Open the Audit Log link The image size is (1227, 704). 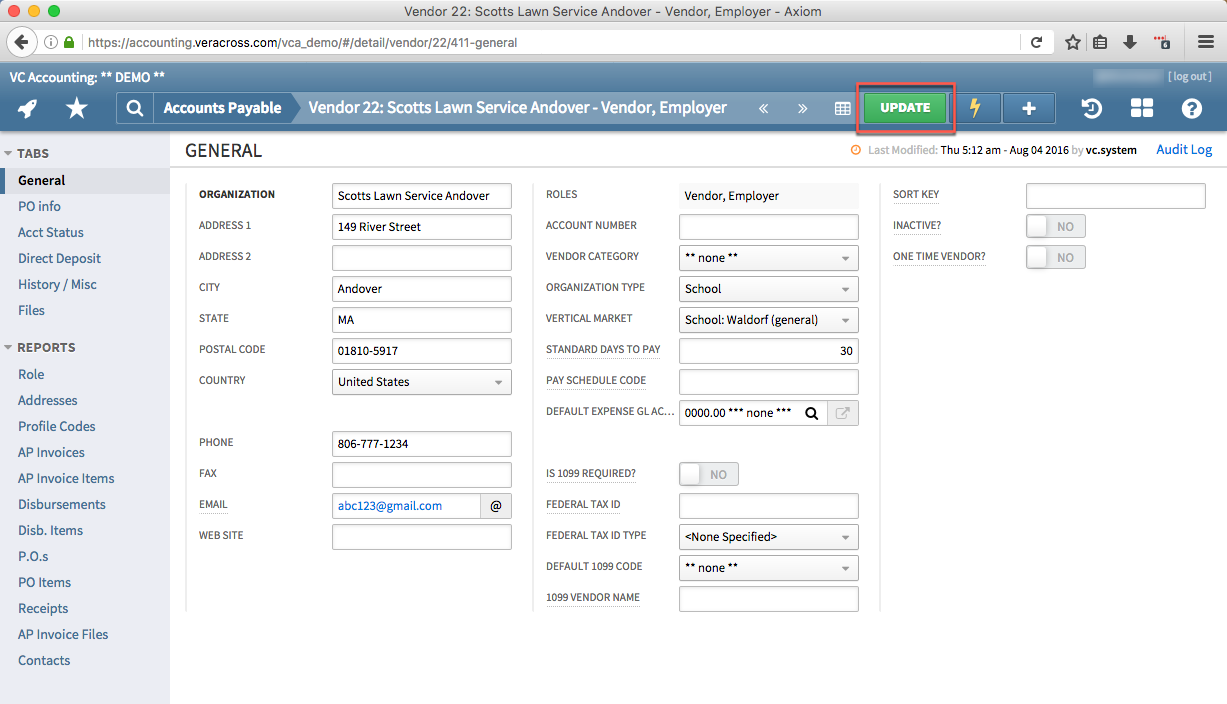pos(1184,149)
